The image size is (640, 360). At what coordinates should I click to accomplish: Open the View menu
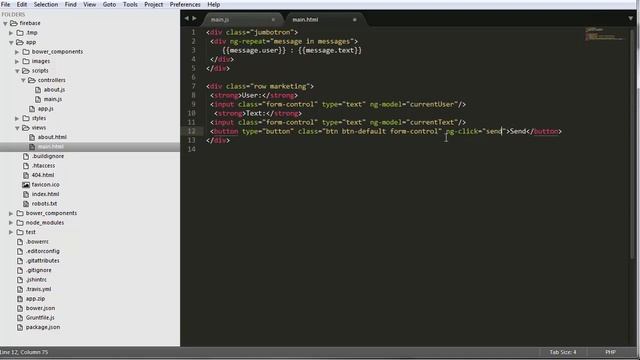pos(90,4)
